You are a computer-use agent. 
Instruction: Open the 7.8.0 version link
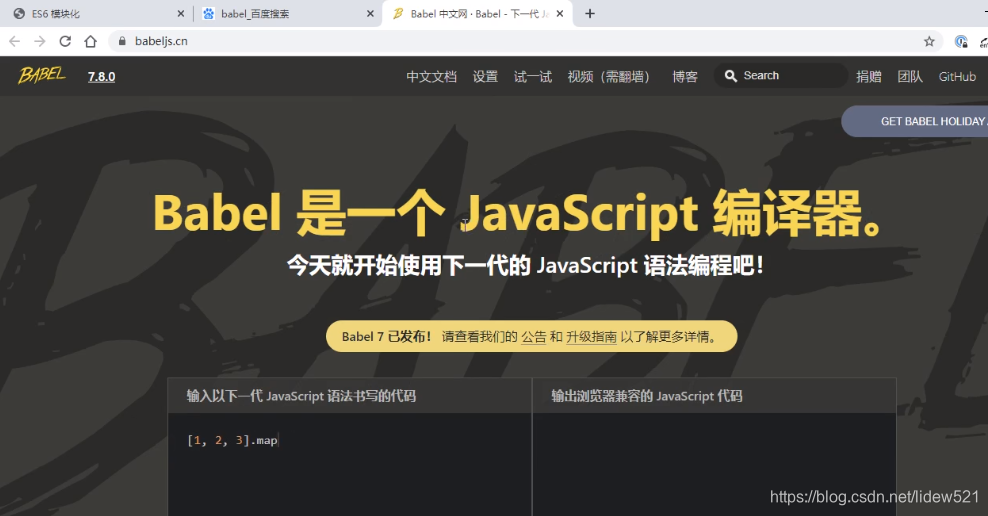[x=101, y=76]
